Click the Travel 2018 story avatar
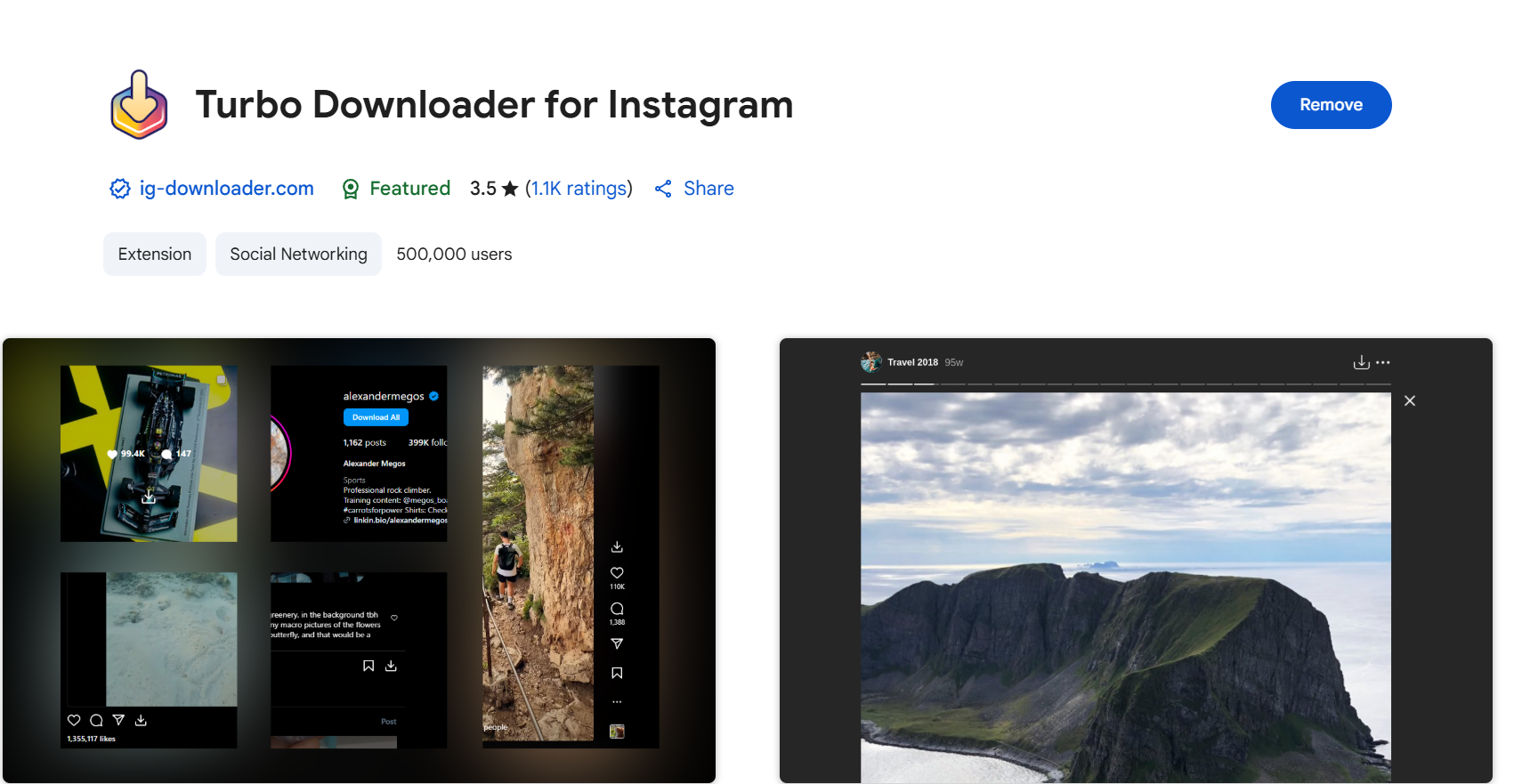Viewport: 1514px width, 784px height. [871, 362]
